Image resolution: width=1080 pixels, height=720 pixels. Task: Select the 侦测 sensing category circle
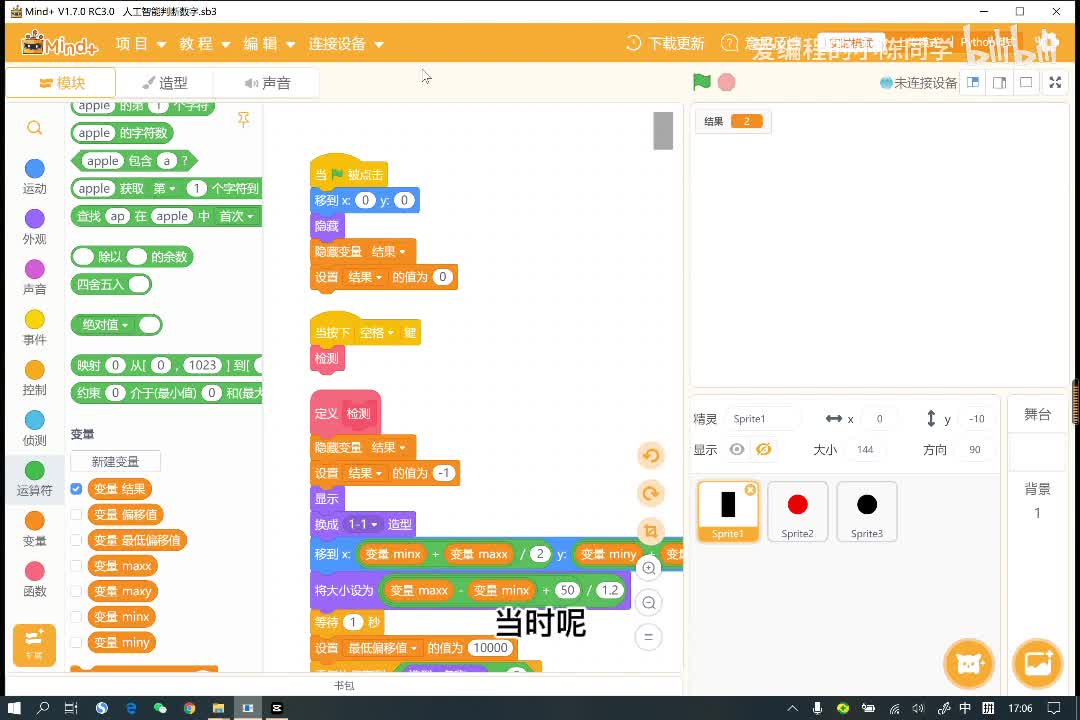click(34, 420)
